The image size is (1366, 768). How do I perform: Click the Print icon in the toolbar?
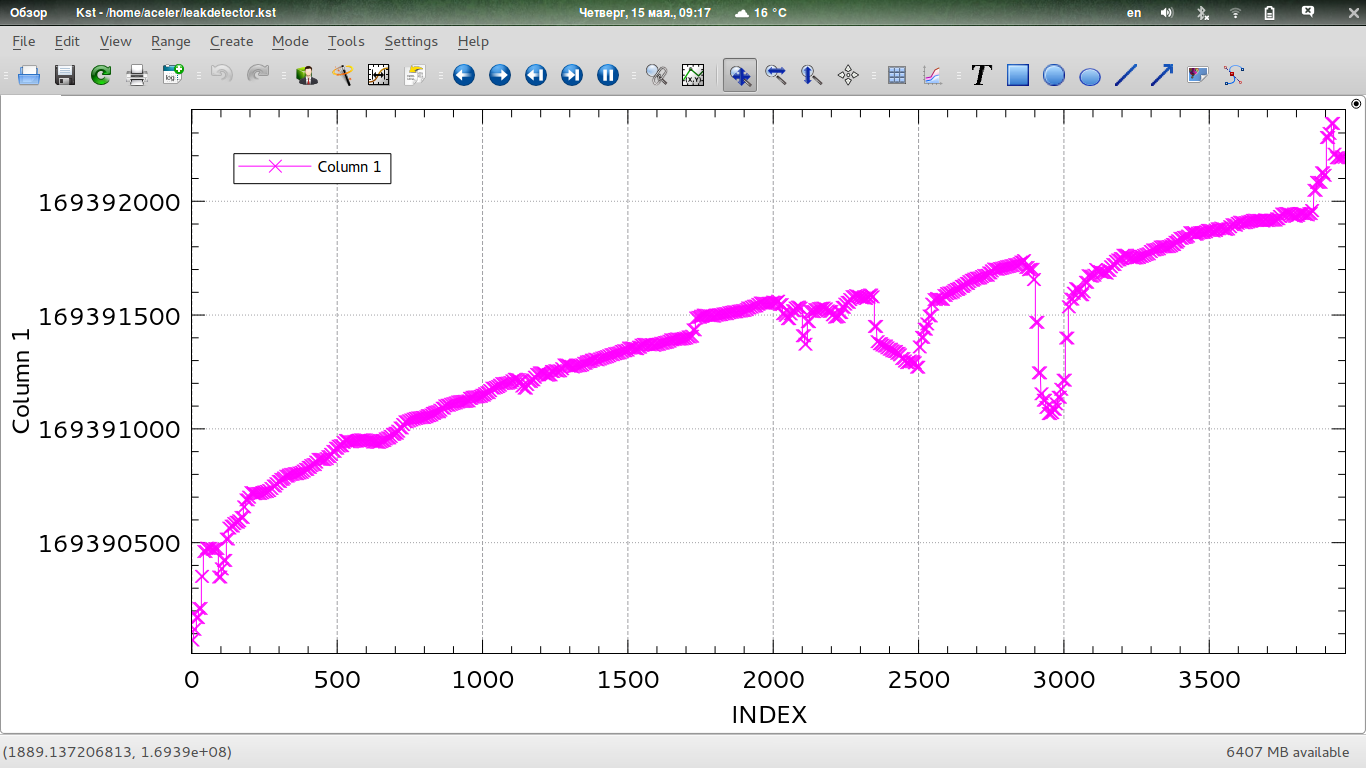pos(137,75)
